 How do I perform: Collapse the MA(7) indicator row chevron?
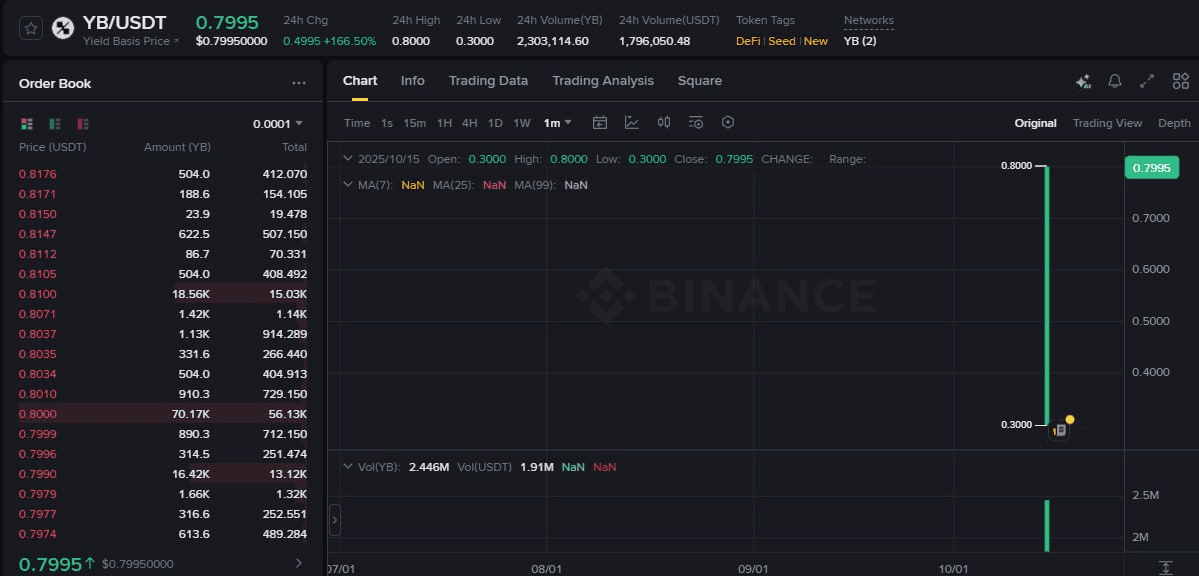tap(348, 185)
